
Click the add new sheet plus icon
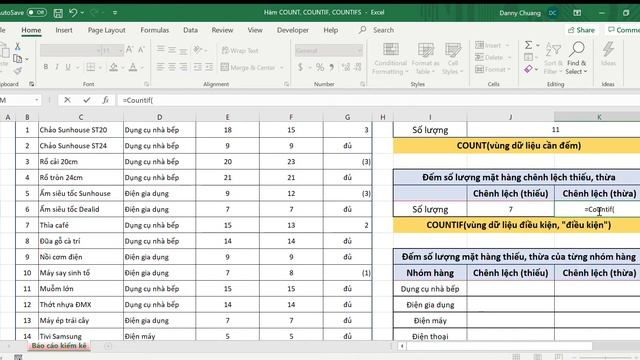pyautogui.click(x=108, y=346)
